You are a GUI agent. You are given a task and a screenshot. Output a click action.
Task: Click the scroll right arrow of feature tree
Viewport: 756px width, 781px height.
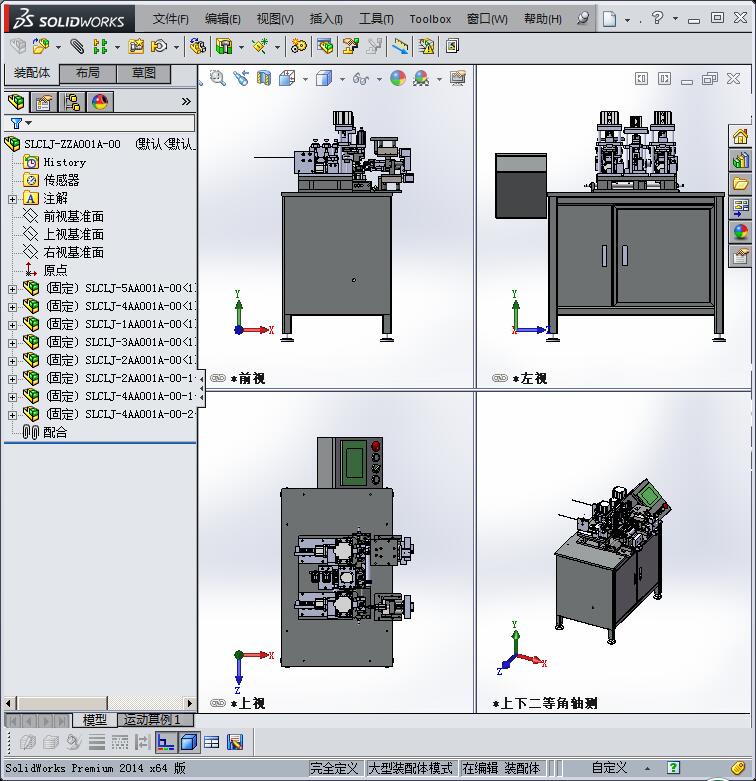click(x=189, y=703)
